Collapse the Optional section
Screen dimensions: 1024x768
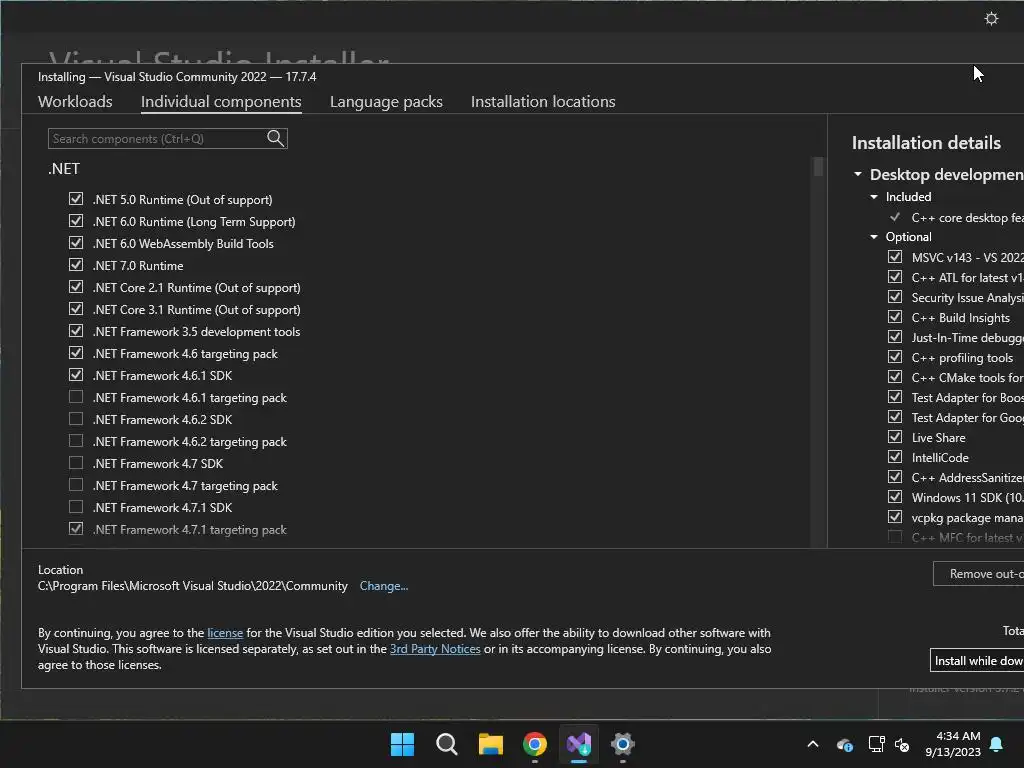[x=874, y=236]
